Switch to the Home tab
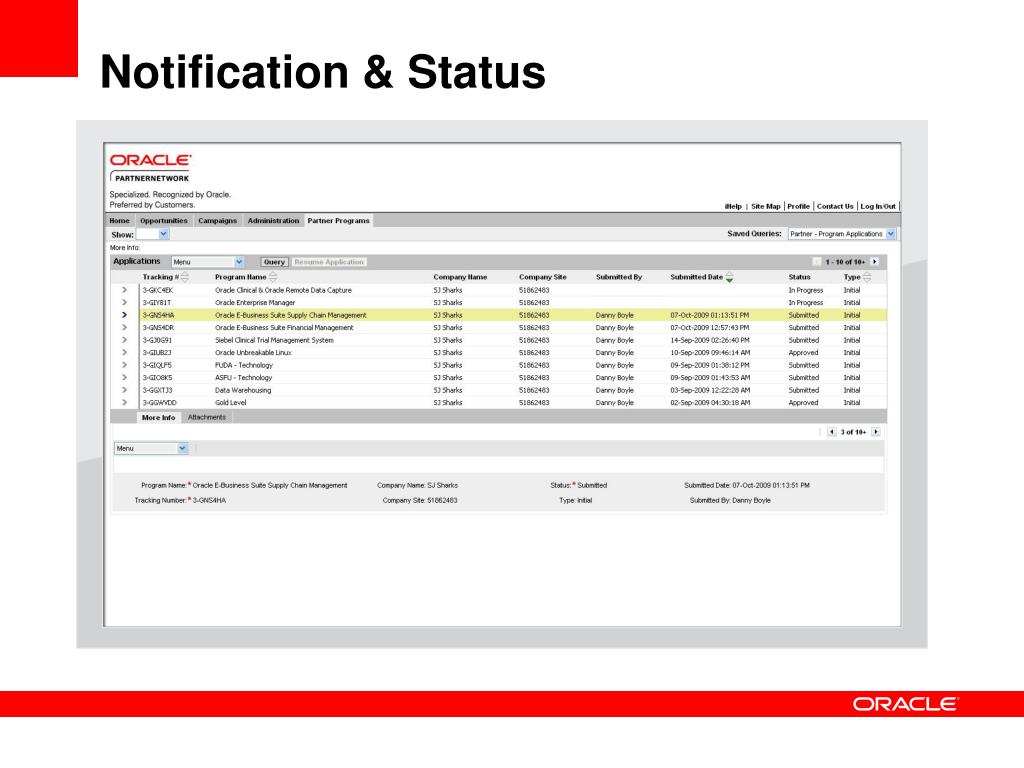 click(120, 221)
